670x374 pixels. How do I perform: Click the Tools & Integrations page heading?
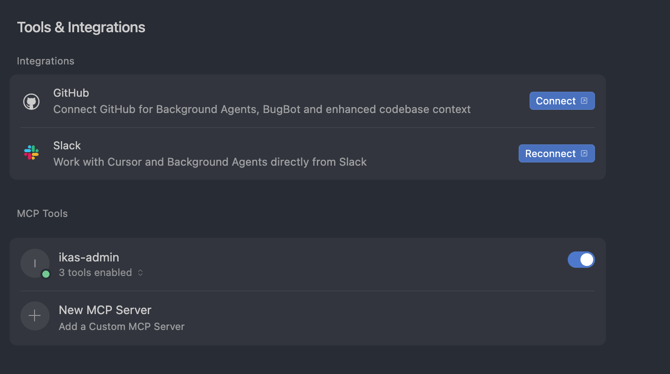[81, 27]
